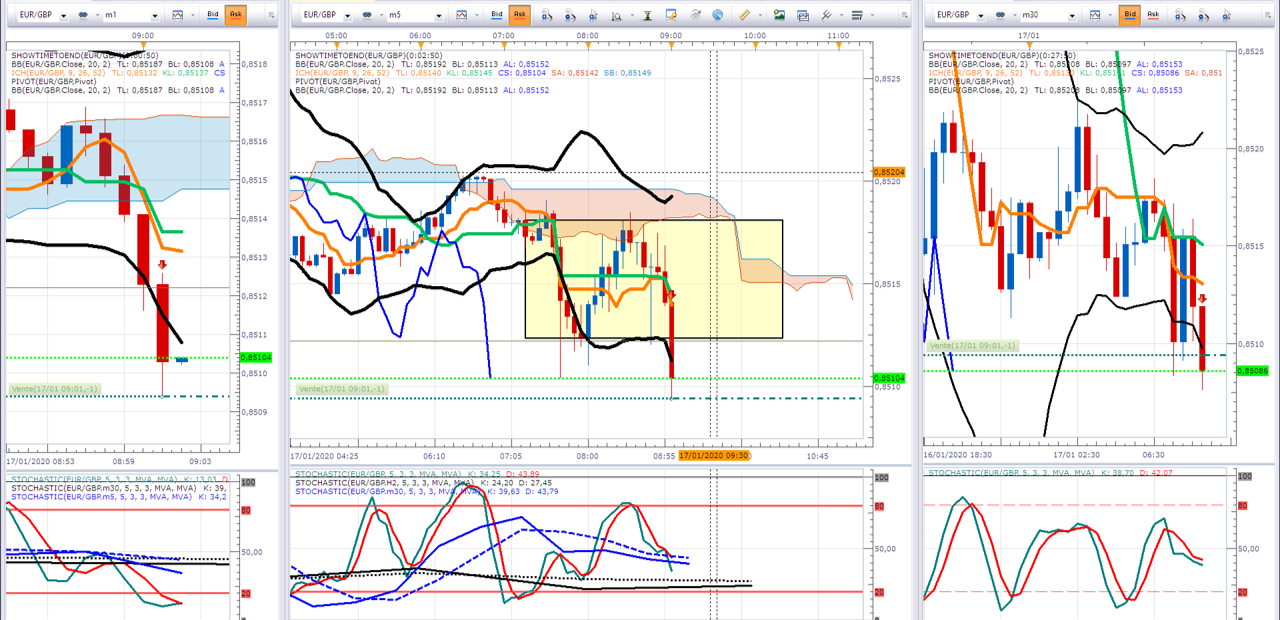This screenshot has width=1280, height=620.
Task: Click the red sell arrow marker in the m1 chart
Action: 163,265
